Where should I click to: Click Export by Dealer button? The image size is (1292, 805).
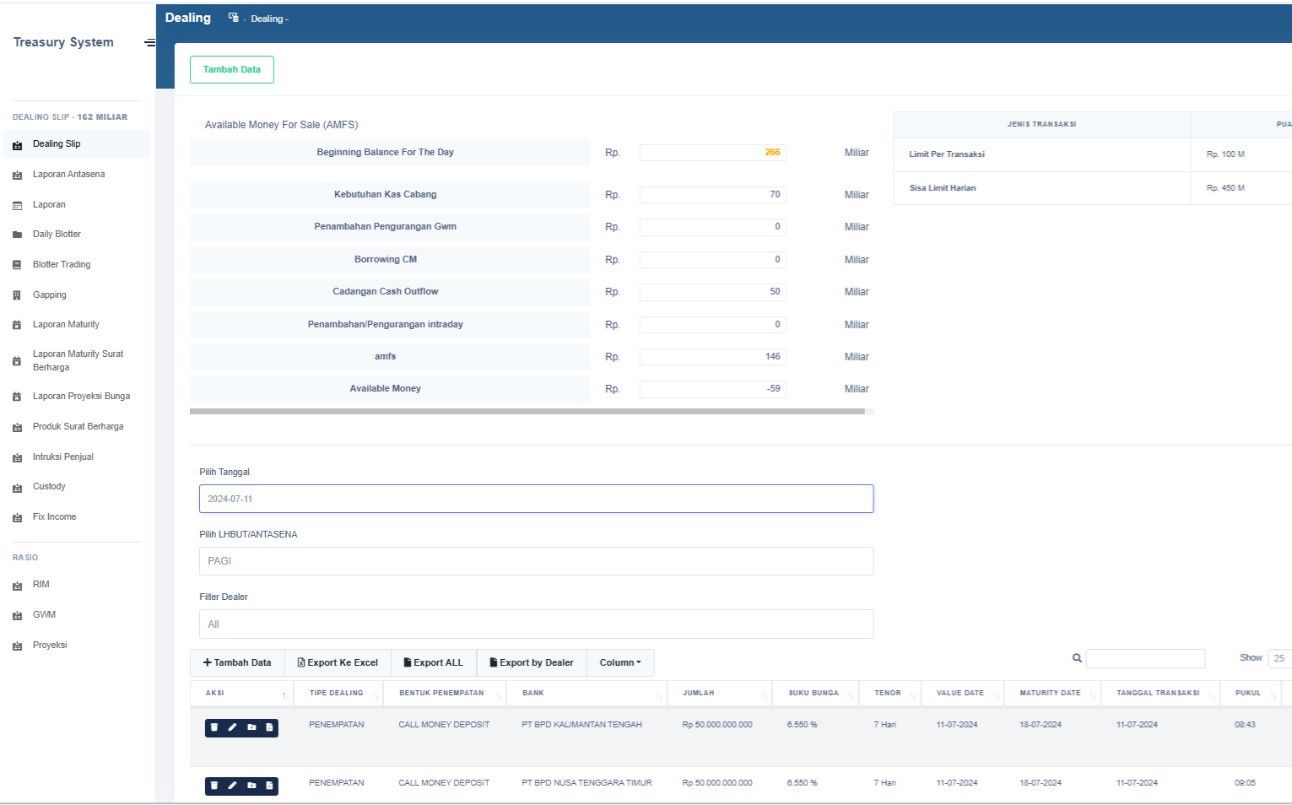point(532,663)
